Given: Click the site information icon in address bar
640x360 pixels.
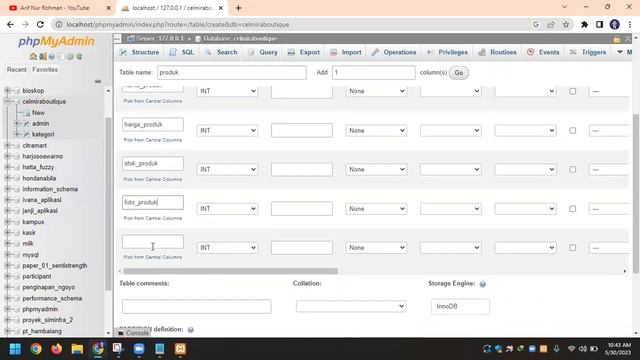Looking at the screenshot, I should (x=59, y=24).
